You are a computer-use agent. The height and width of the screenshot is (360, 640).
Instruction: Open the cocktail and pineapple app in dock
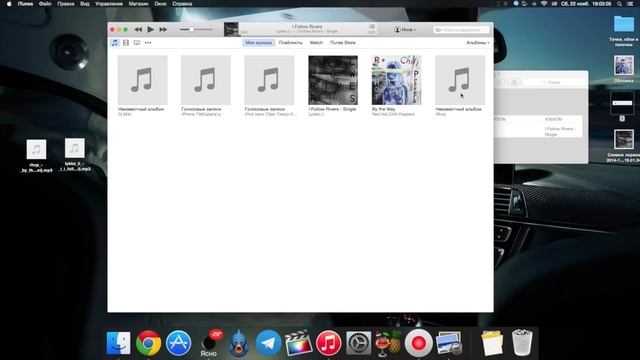tap(389, 342)
